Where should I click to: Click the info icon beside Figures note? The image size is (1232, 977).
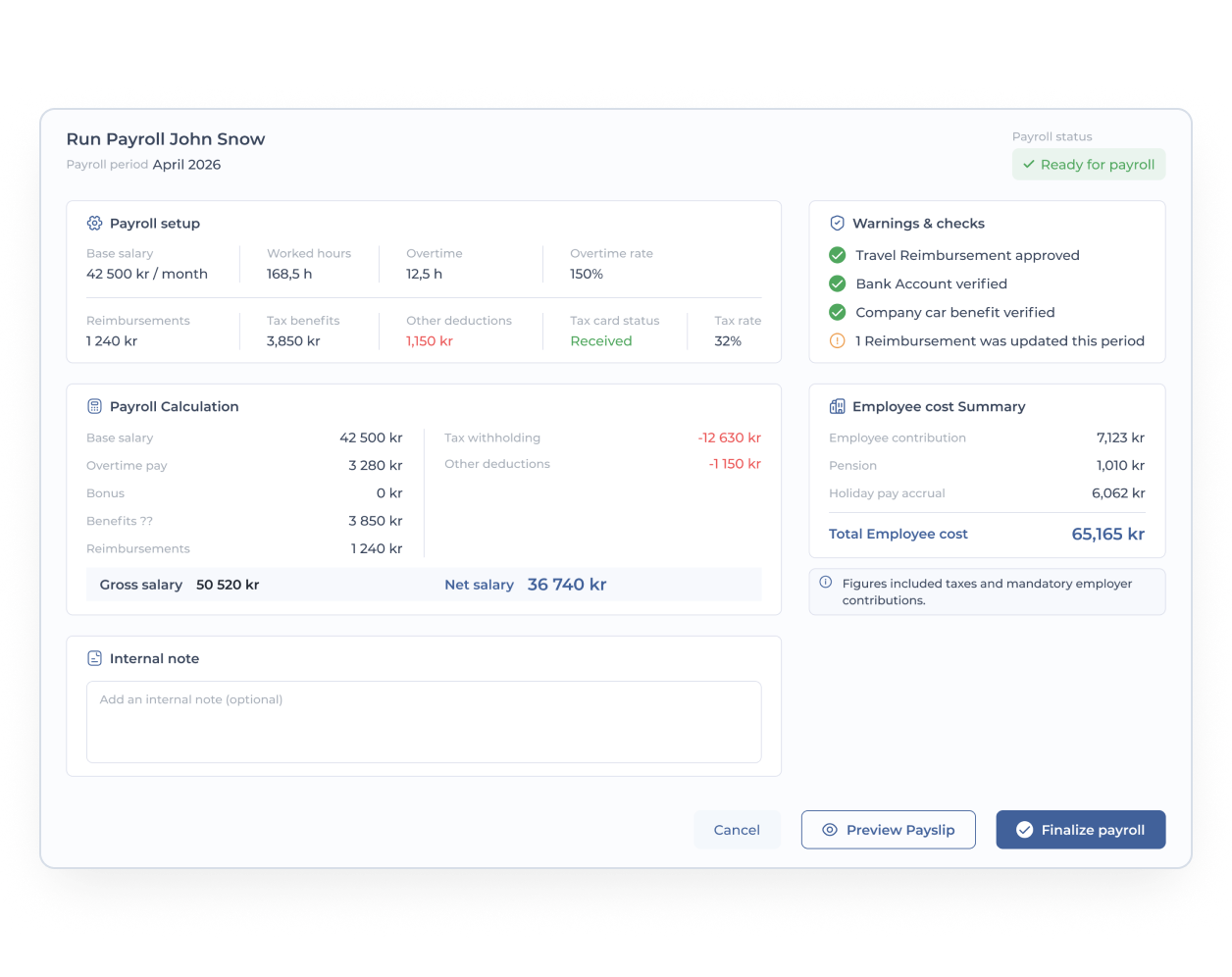(825, 583)
